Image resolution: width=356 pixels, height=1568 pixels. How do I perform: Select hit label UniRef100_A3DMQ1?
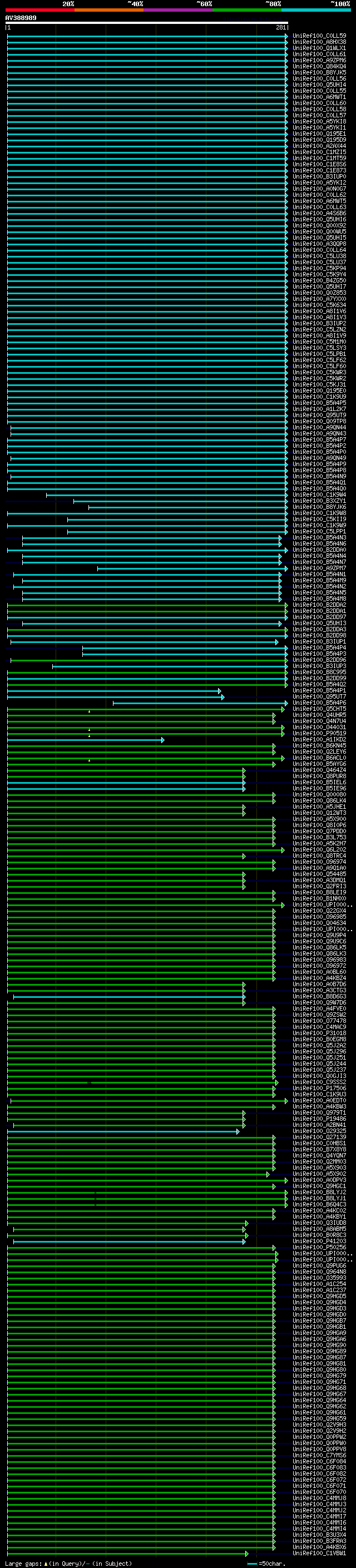coord(319,881)
